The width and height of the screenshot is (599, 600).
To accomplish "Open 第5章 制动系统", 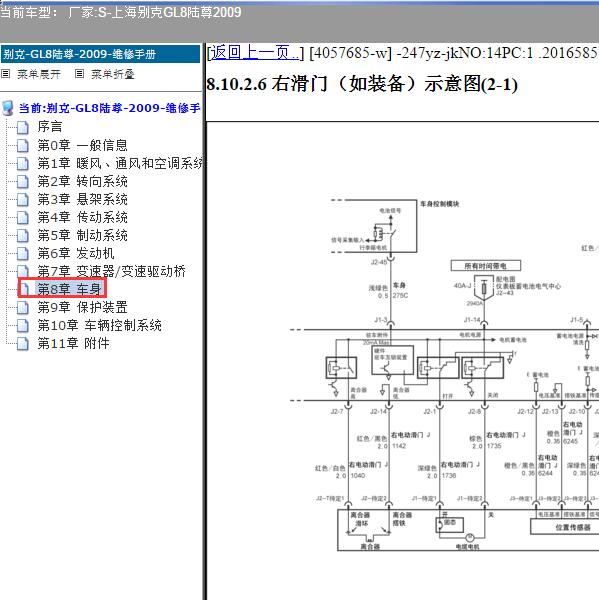I will pyautogui.click(x=82, y=235).
